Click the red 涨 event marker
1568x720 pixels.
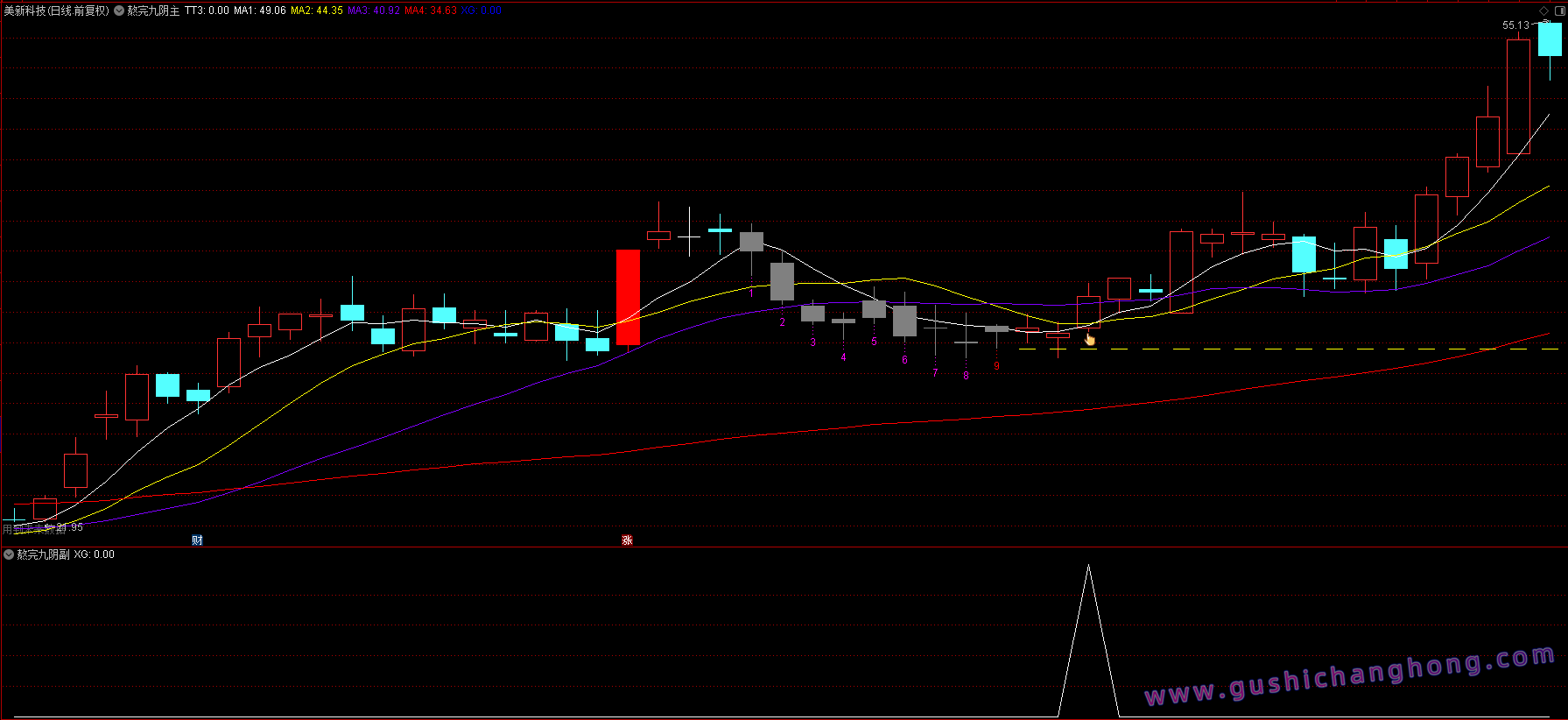627,540
